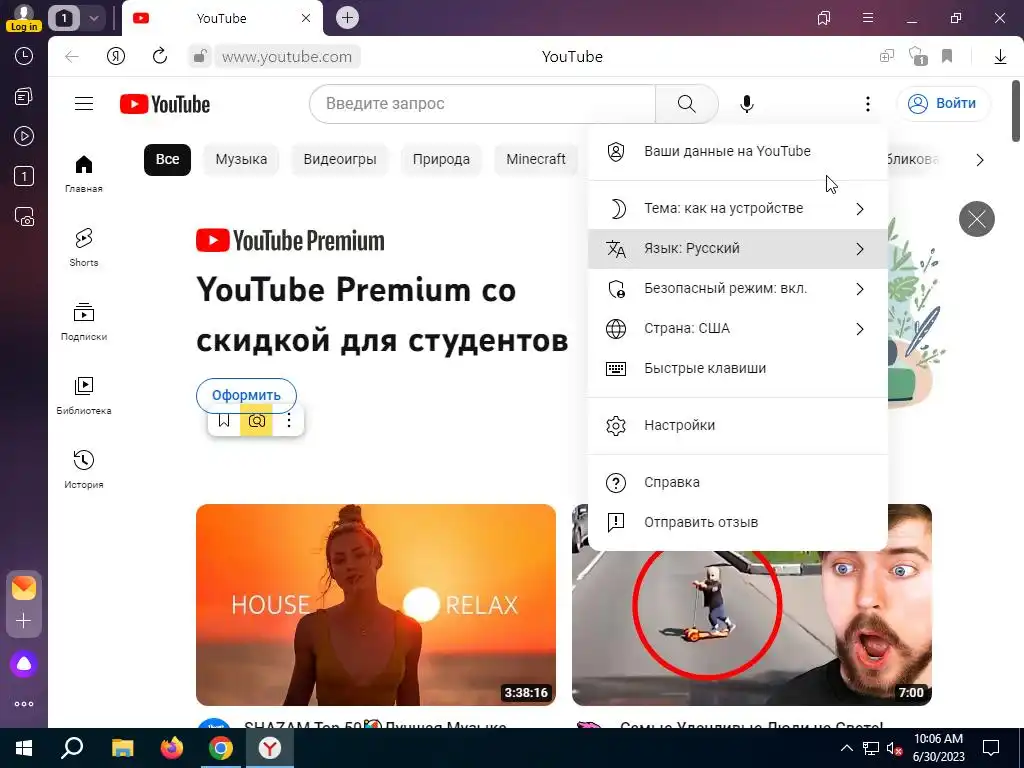Open Windows Start menu

[24, 748]
